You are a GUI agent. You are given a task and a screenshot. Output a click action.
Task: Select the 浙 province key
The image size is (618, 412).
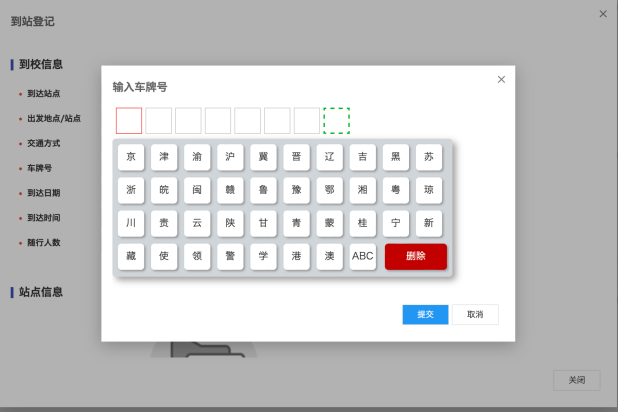coord(131,190)
